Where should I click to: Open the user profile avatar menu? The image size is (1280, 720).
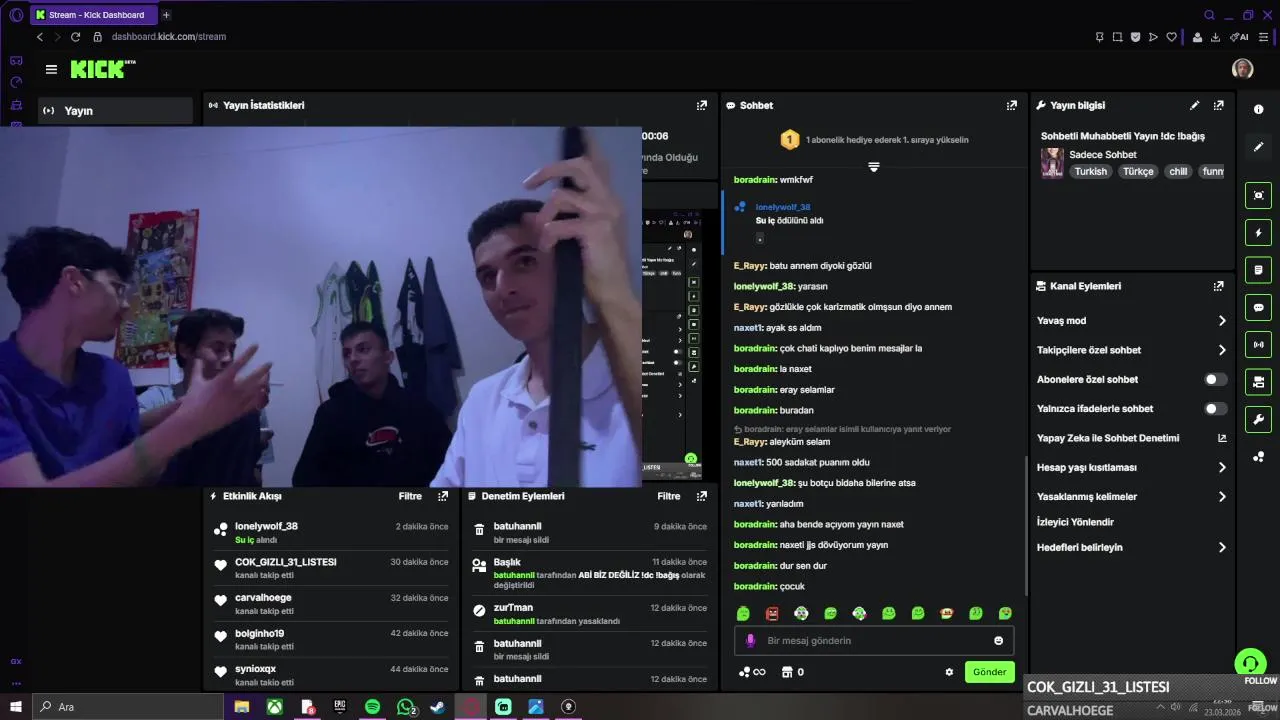pos(1242,69)
